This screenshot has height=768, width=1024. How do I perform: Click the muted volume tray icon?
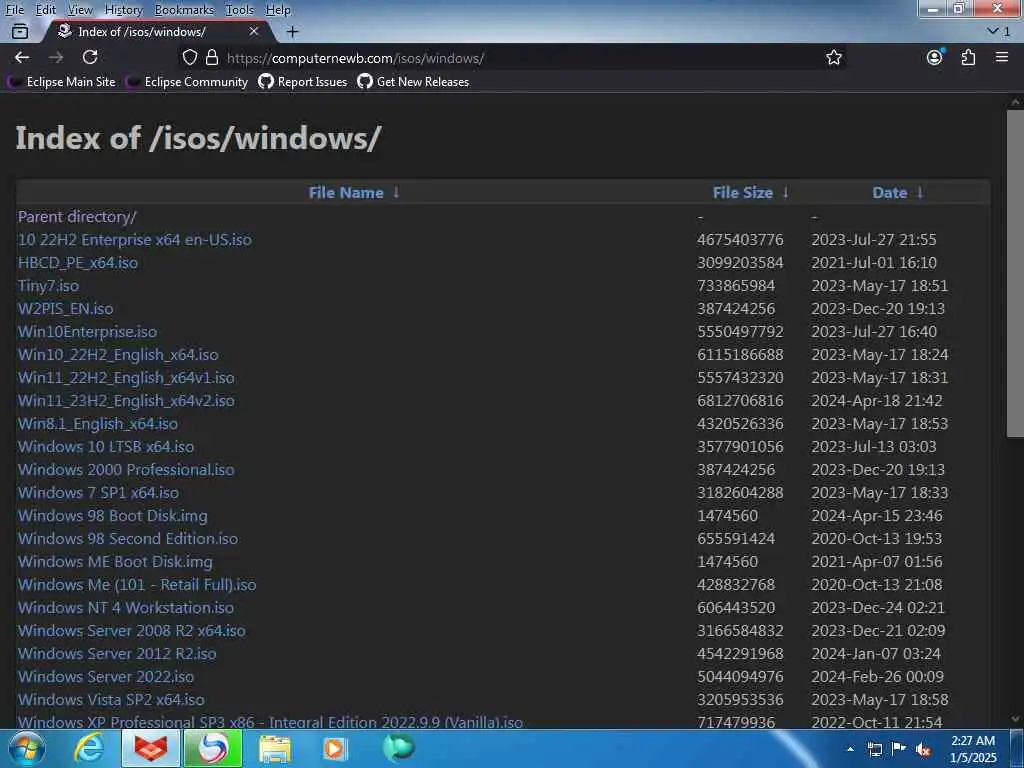coord(923,750)
